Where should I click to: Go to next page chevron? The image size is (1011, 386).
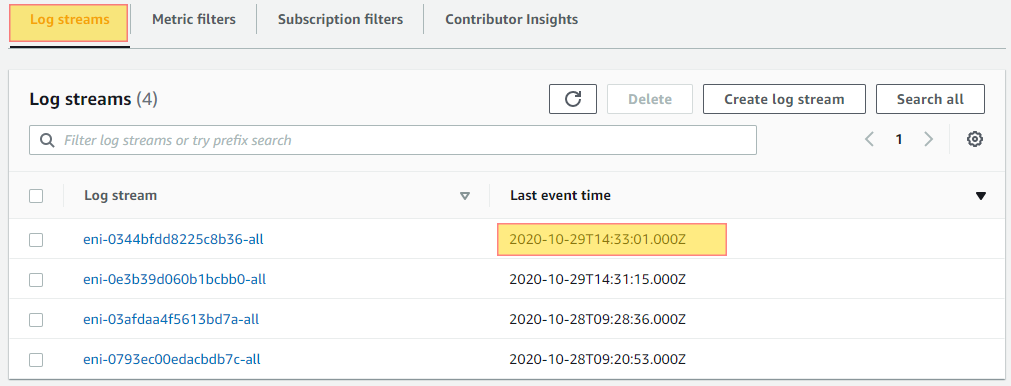(928, 139)
